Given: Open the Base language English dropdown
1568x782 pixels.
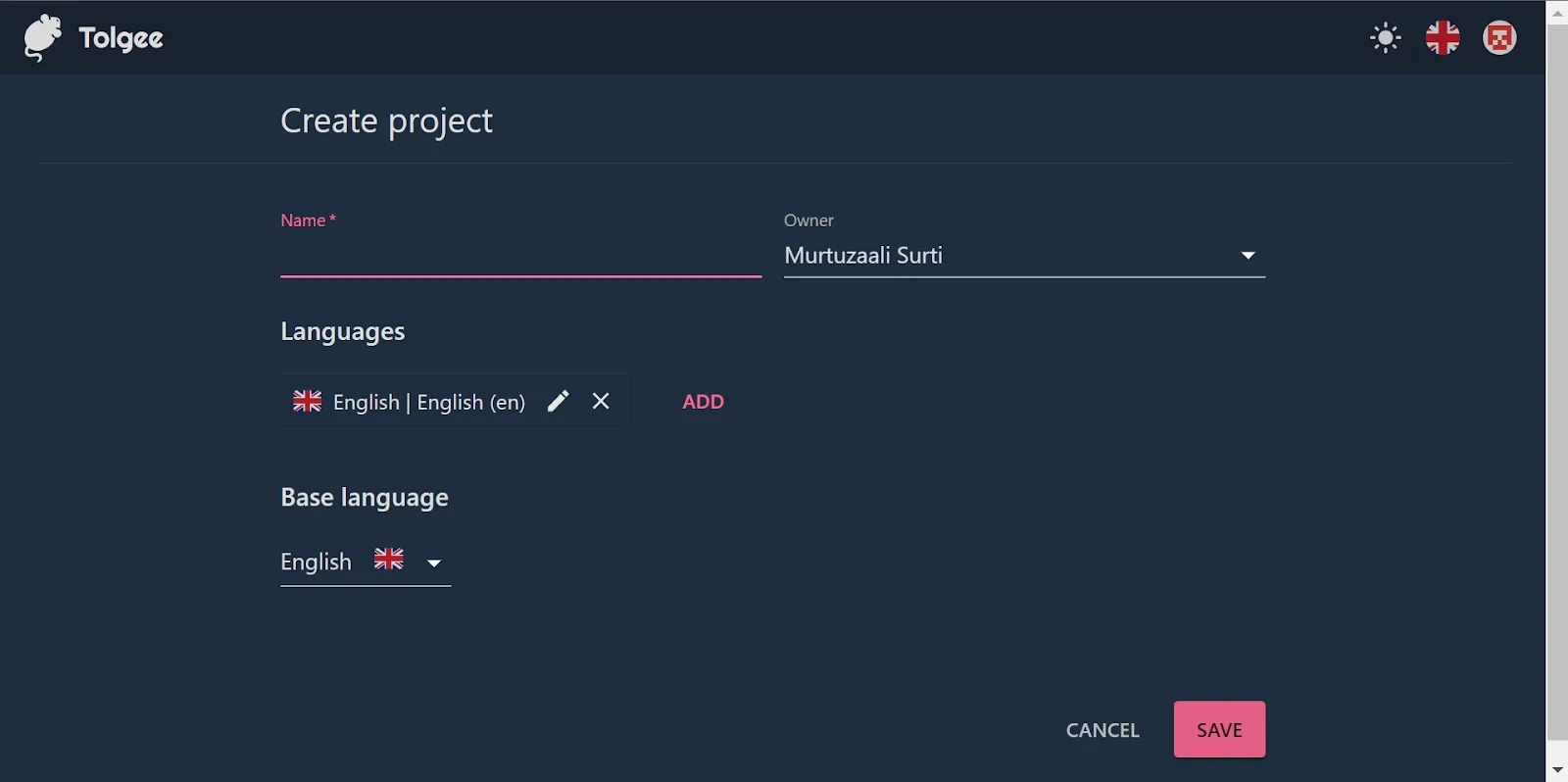Looking at the screenshot, I should (x=317, y=562).
